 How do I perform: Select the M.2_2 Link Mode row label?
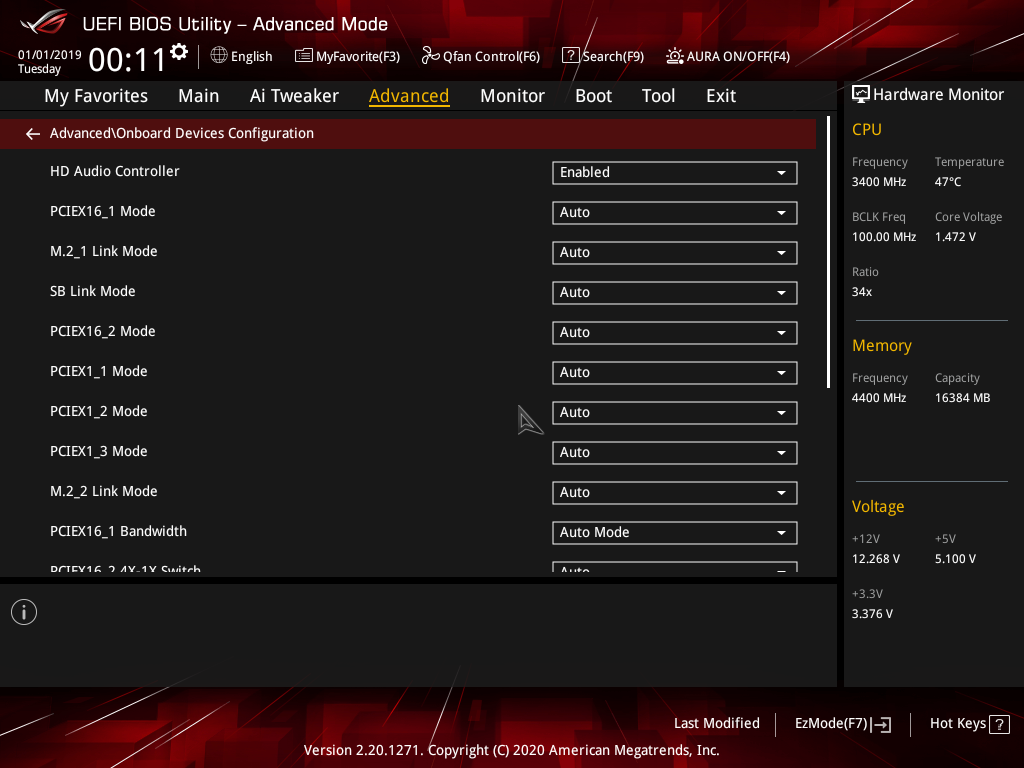(103, 491)
